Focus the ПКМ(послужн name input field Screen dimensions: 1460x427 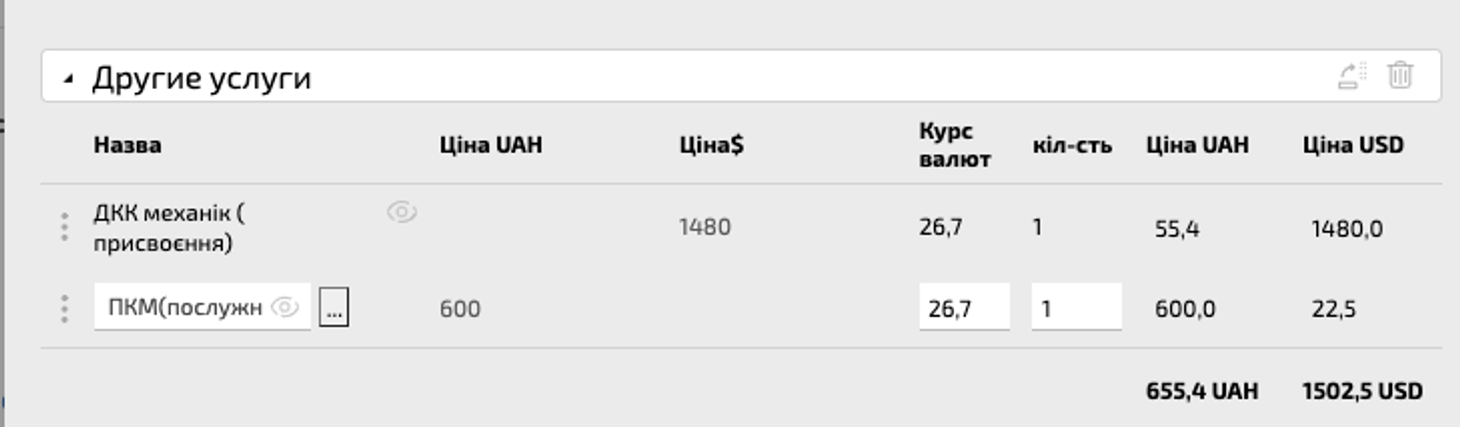pyautogui.click(x=180, y=307)
